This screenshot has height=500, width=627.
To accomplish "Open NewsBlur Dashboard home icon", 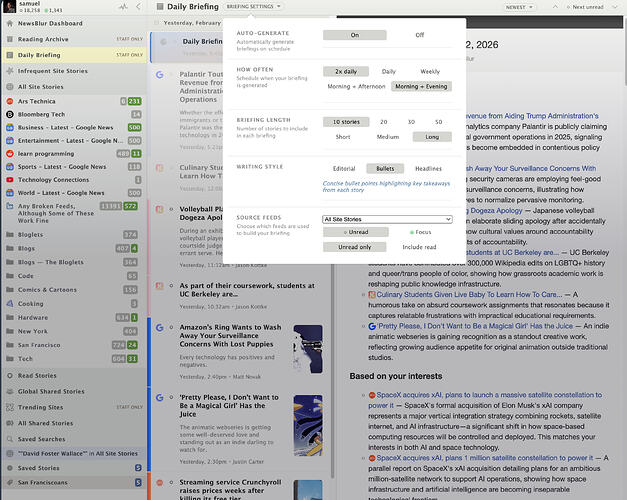I will pos(10,24).
